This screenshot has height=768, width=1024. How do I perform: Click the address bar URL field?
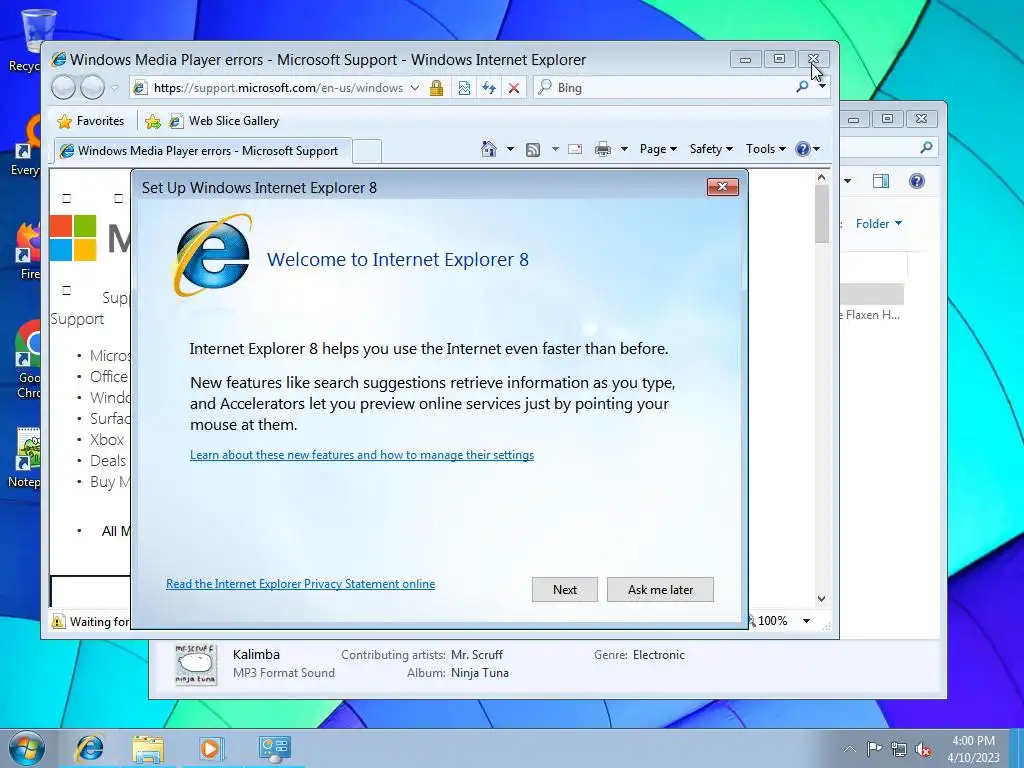click(278, 88)
